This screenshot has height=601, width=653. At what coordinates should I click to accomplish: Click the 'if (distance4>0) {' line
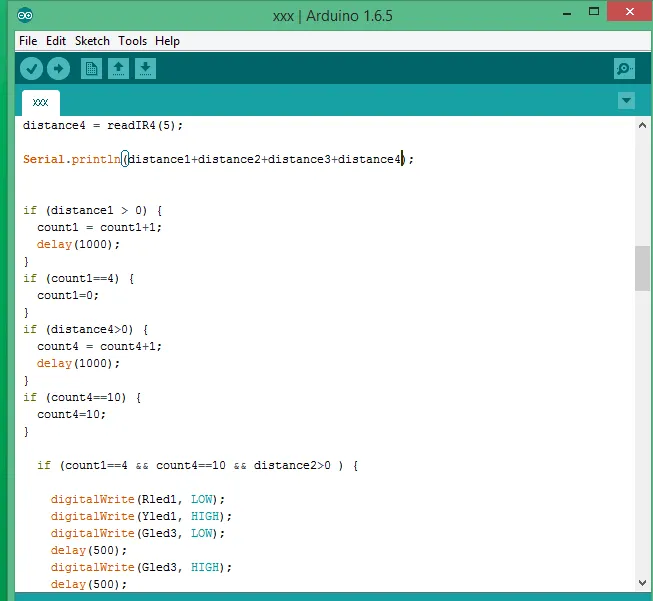(85, 329)
